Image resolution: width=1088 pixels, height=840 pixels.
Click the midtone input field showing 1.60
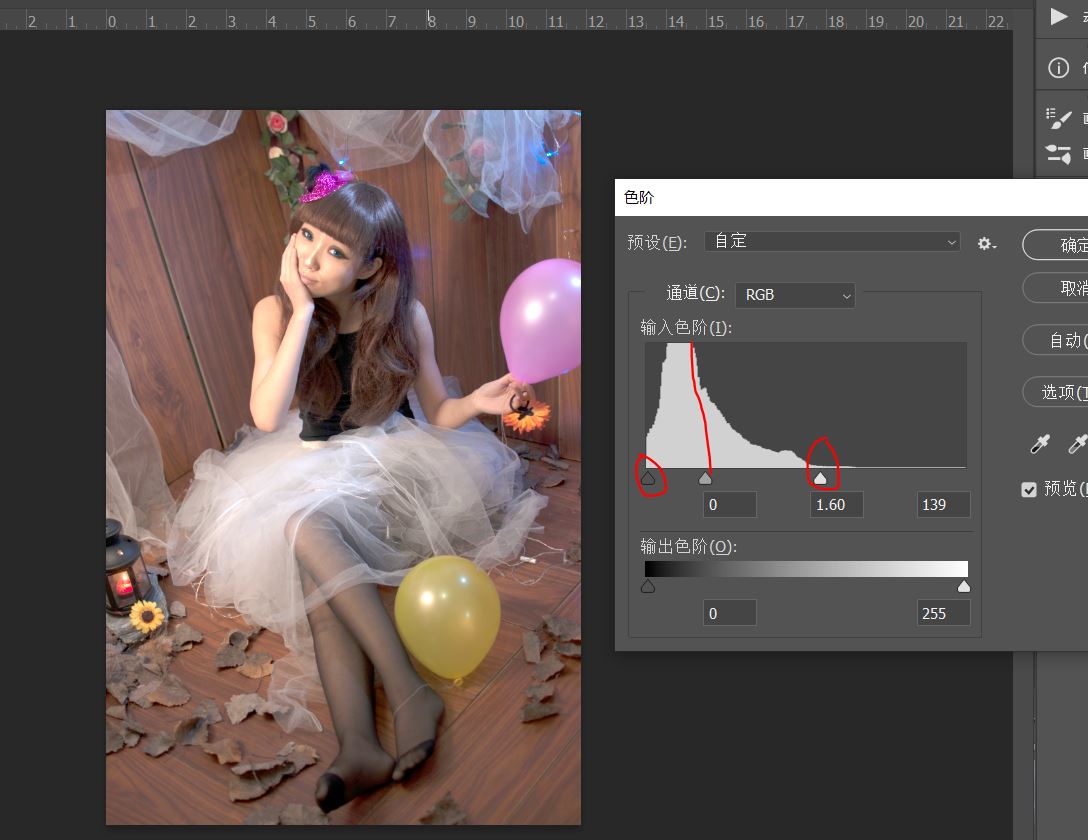836,505
